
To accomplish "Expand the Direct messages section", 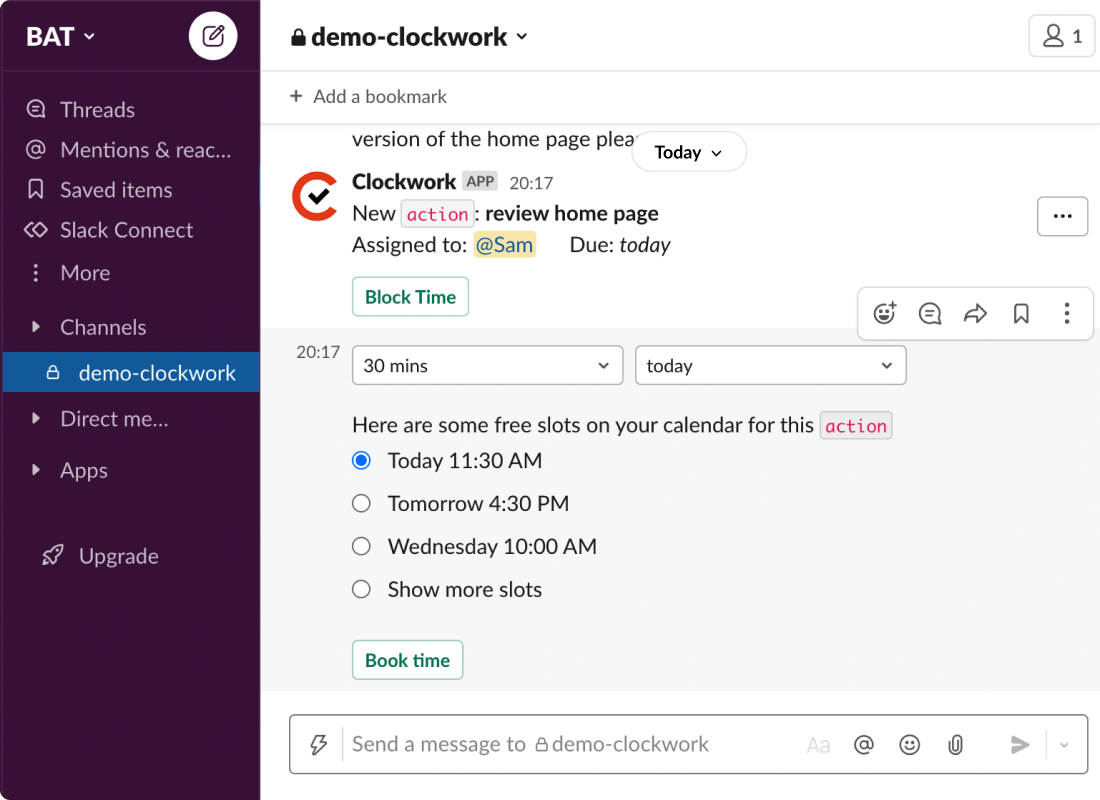I will pyautogui.click(x=35, y=418).
